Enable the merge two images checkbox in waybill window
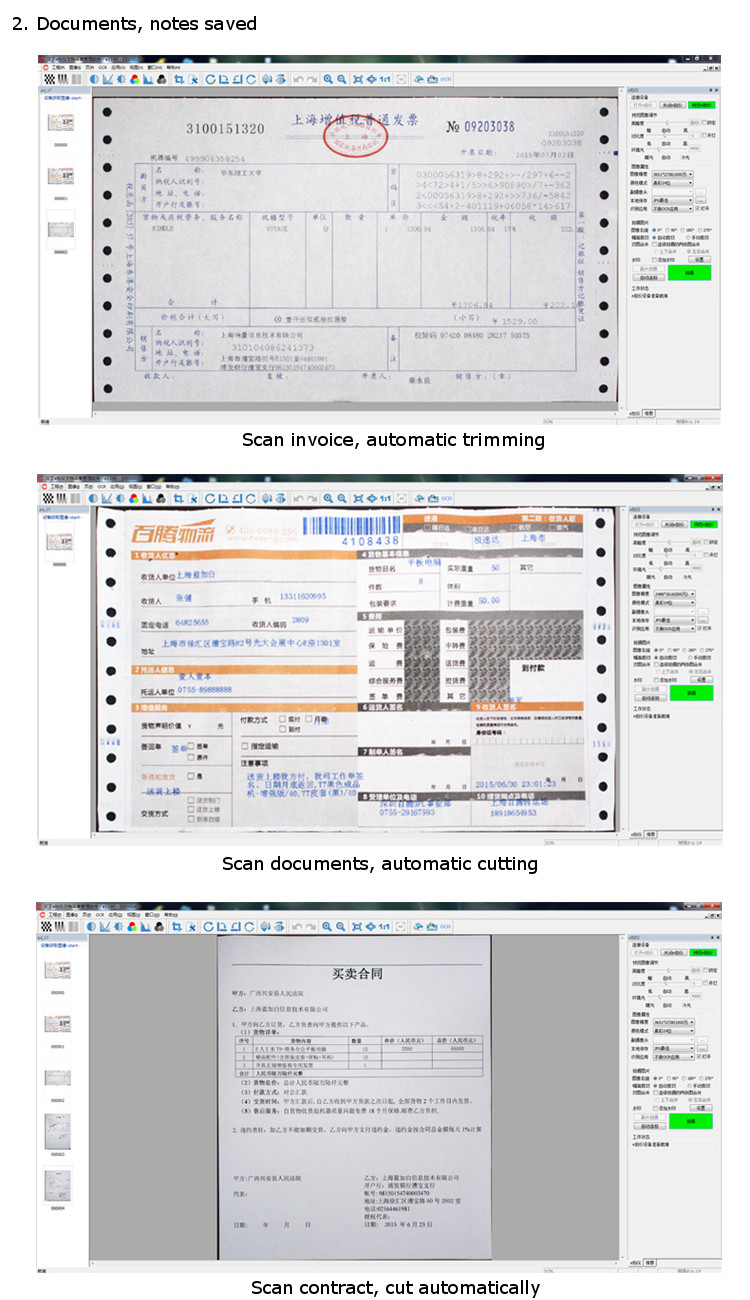Screen dimensions: 750x1300 click(x=654, y=663)
